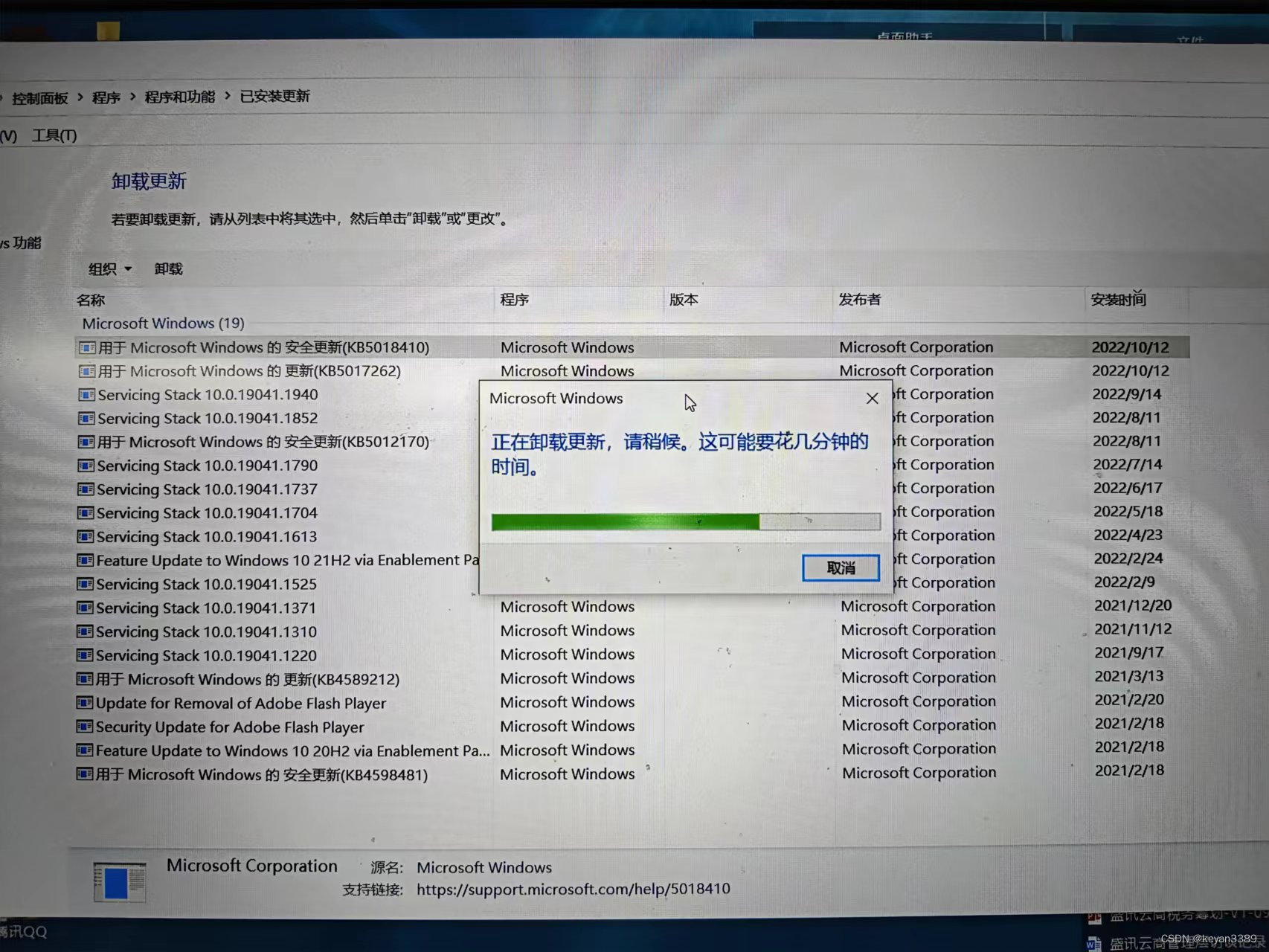Click install date 2022/9/14
Image resolution: width=1269 pixels, height=952 pixels.
click(x=1127, y=394)
